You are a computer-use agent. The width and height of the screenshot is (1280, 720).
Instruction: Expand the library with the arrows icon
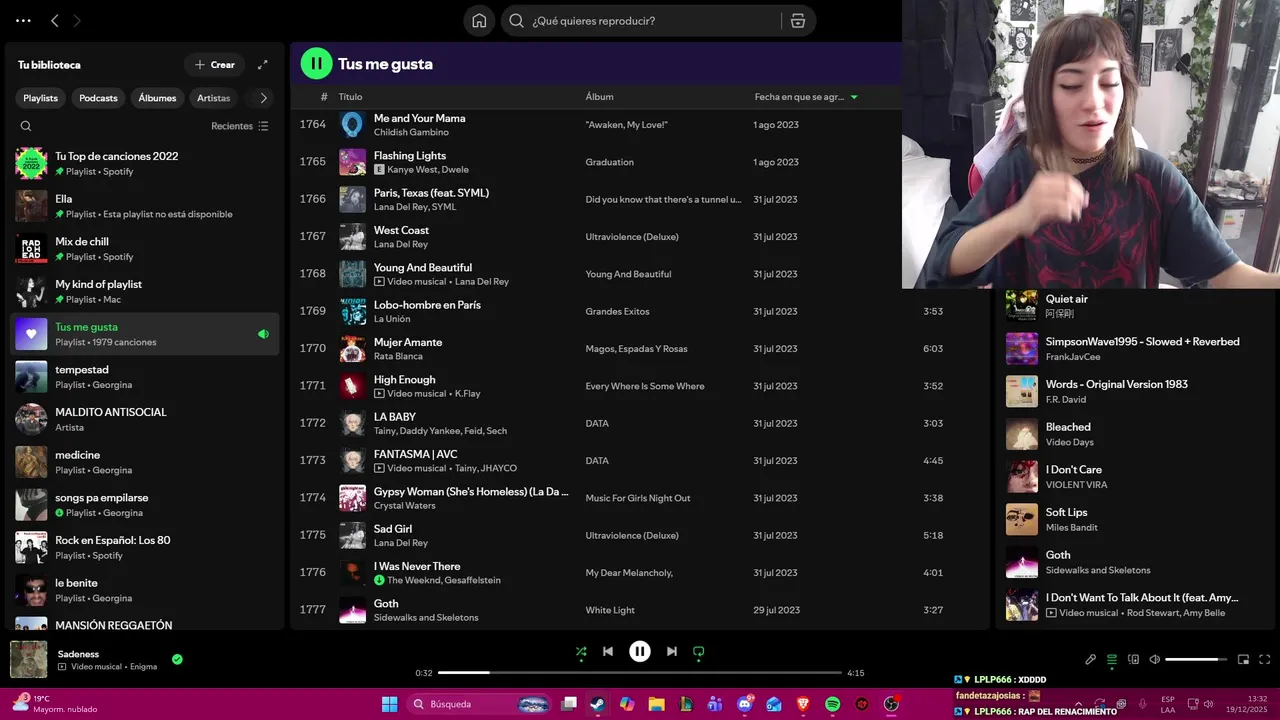[263, 65]
